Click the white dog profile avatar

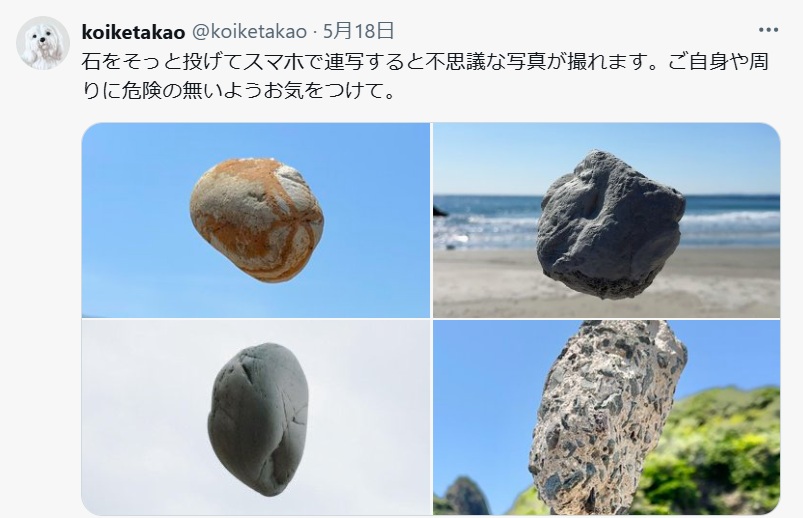point(43,43)
